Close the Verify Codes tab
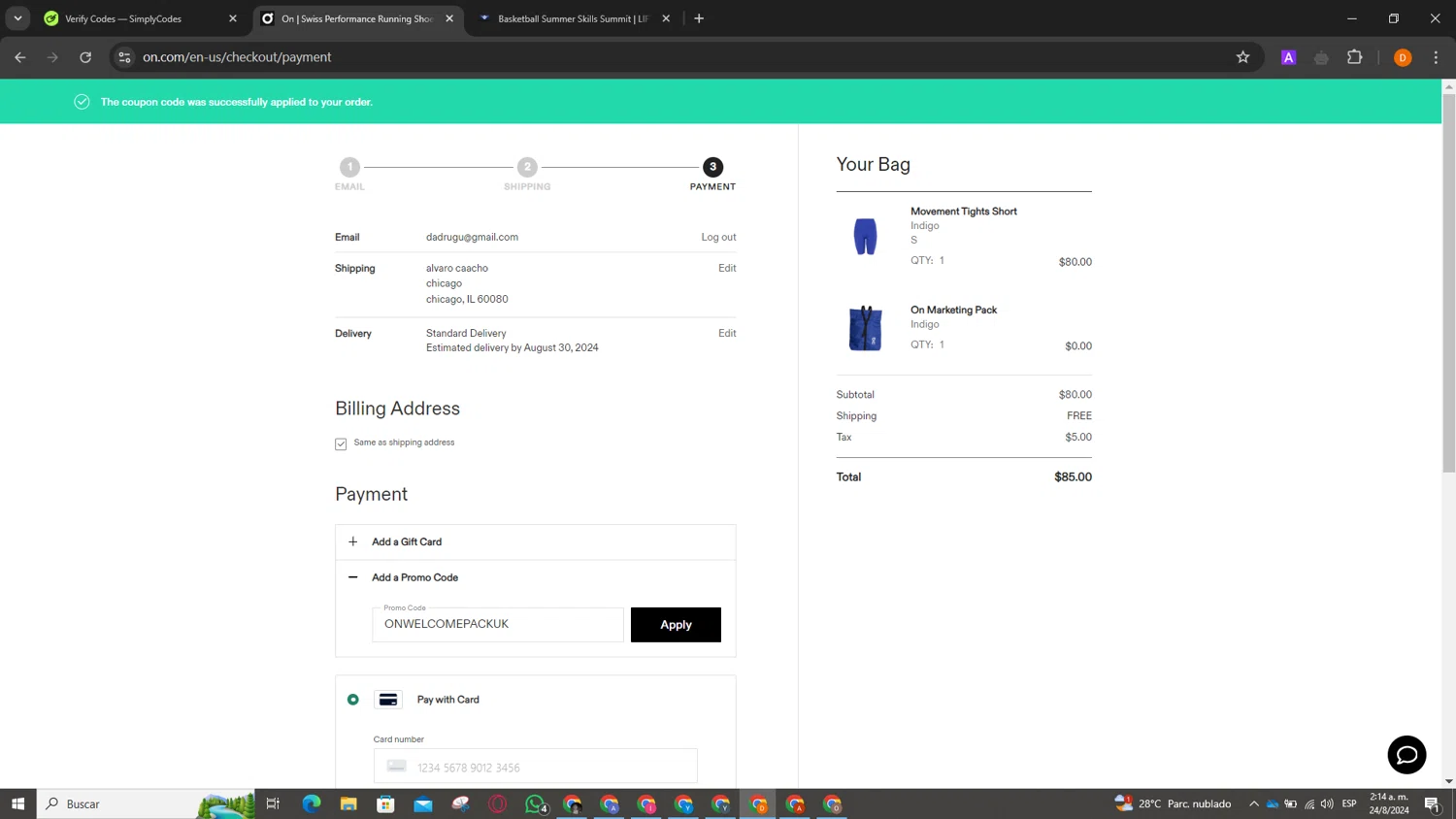 tap(233, 18)
